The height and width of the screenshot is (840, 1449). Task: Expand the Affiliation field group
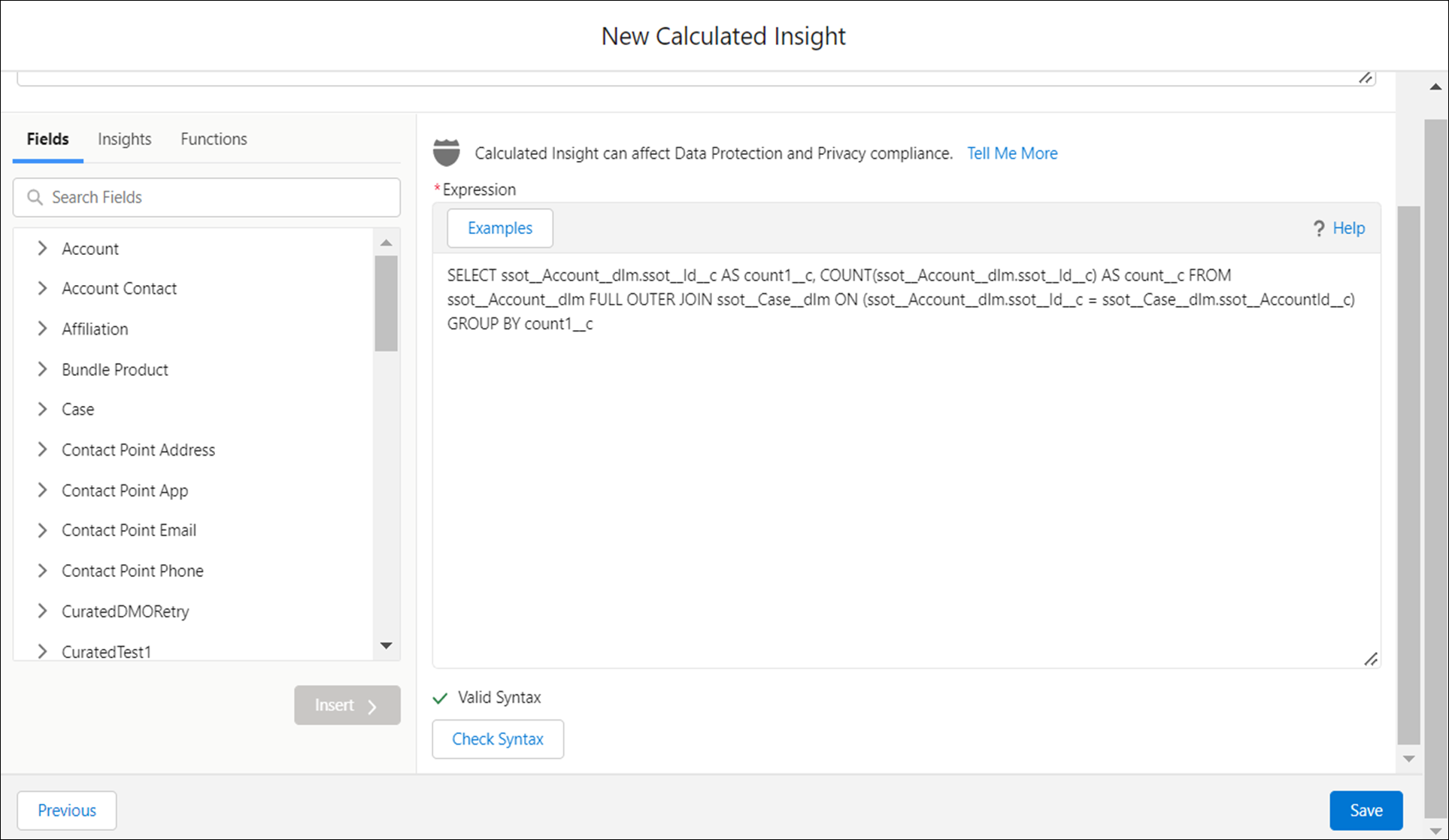[x=42, y=329]
